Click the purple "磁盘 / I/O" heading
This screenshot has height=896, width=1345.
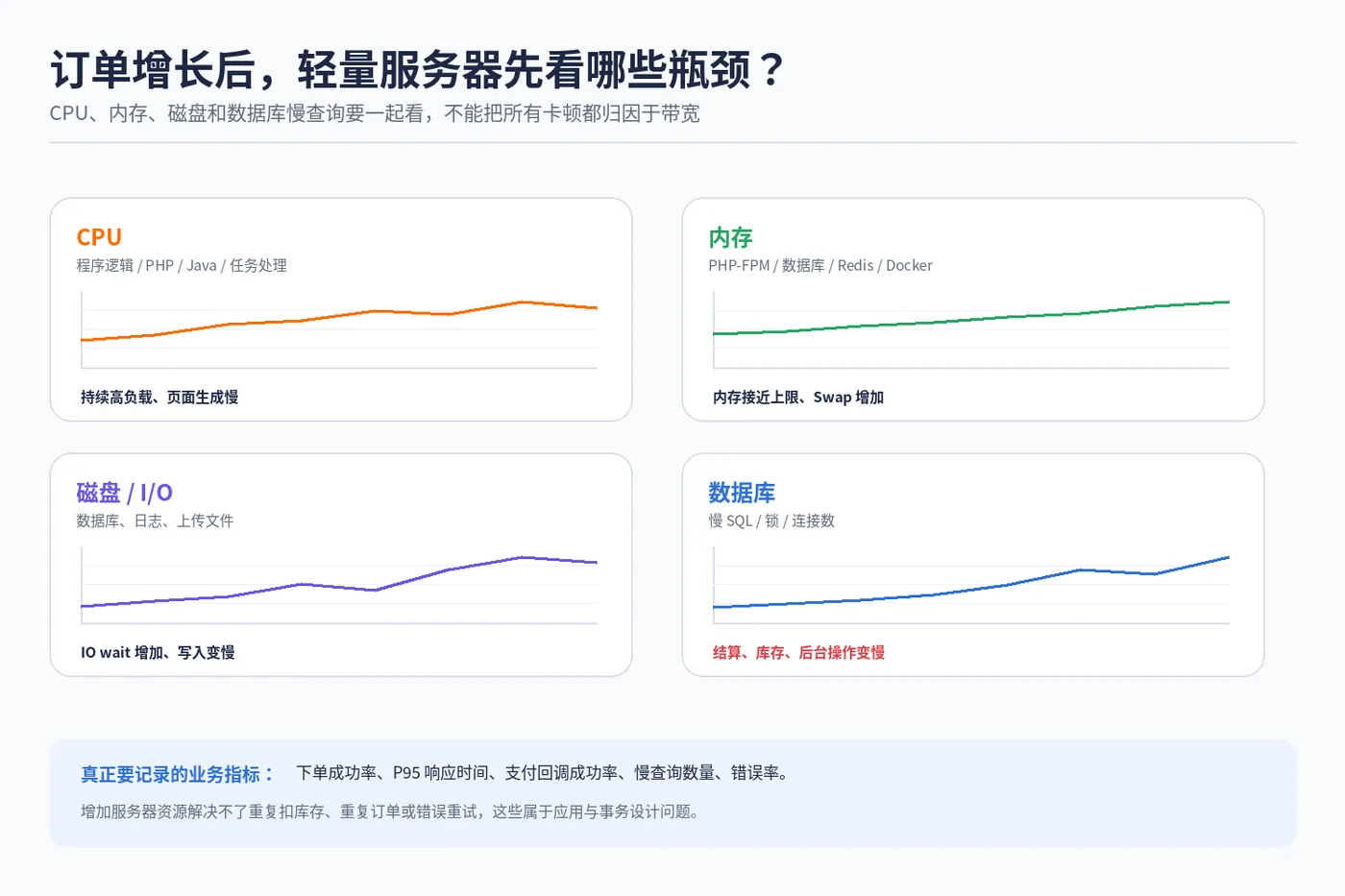(x=125, y=493)
